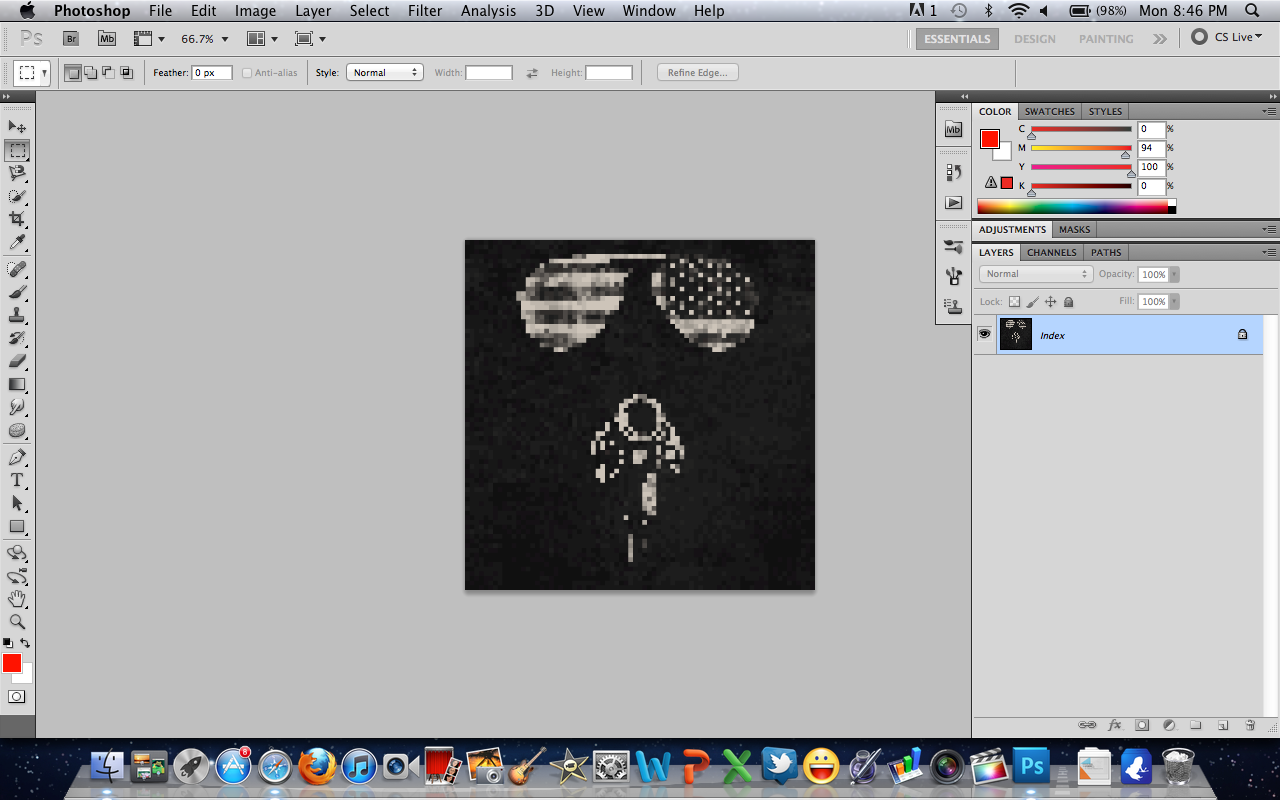Enable the Anti-alias checkbox

click(246, 72)
